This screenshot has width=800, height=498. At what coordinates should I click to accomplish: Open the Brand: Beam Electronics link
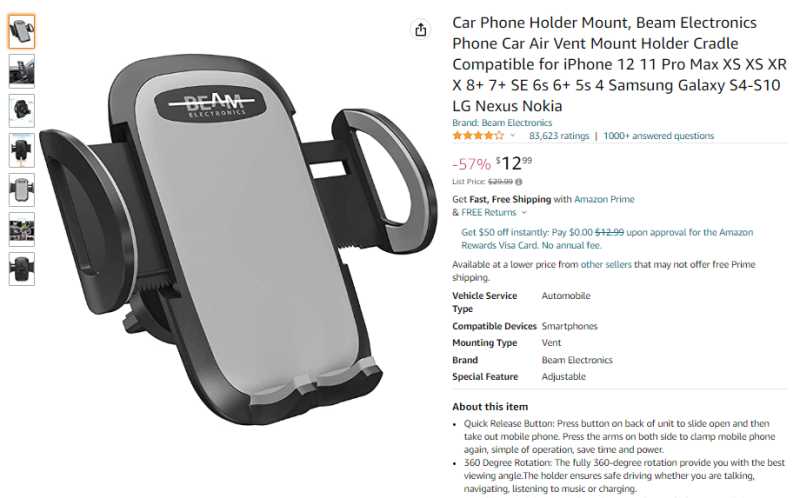coord(502,123)
